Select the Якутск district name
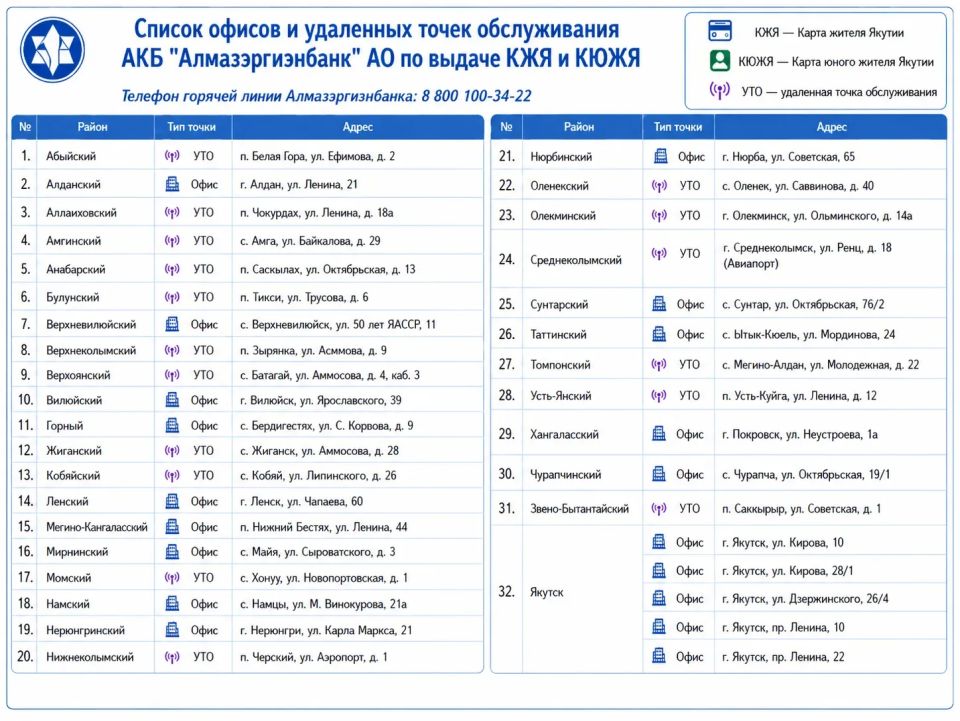Screen dimensions: 960x721 tap(547, 592)
